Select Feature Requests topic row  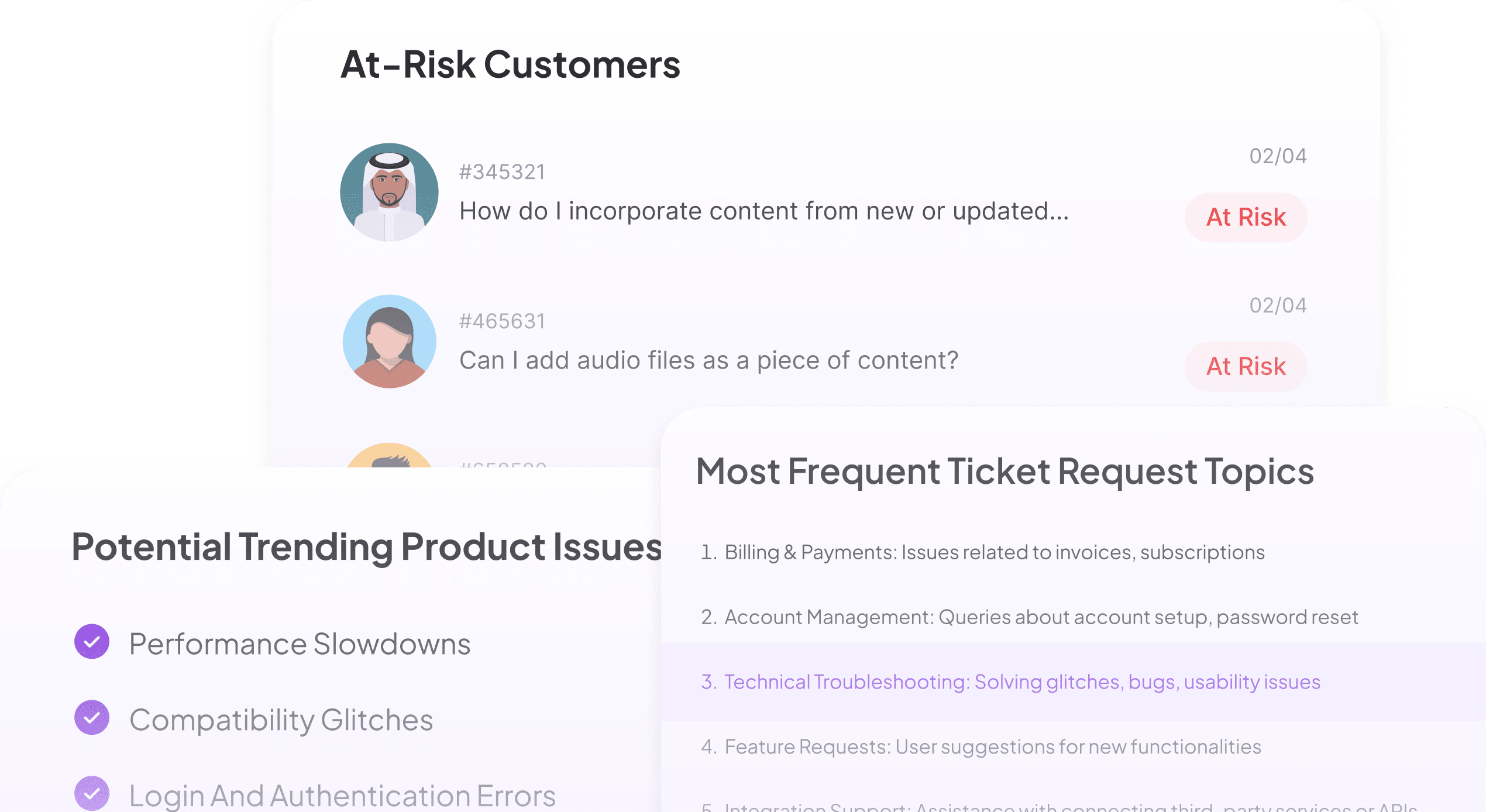tap(981, 747)
